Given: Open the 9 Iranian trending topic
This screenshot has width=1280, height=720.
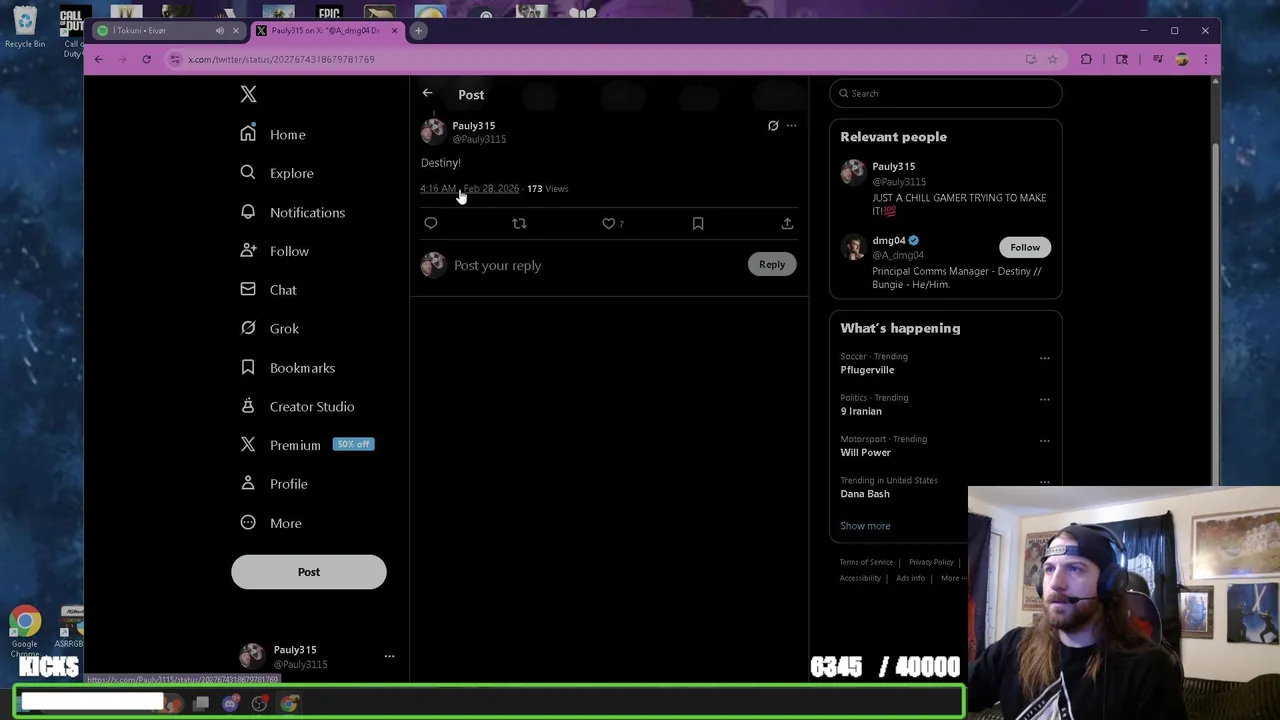Looking at the screenshot, I should point(861,411).
